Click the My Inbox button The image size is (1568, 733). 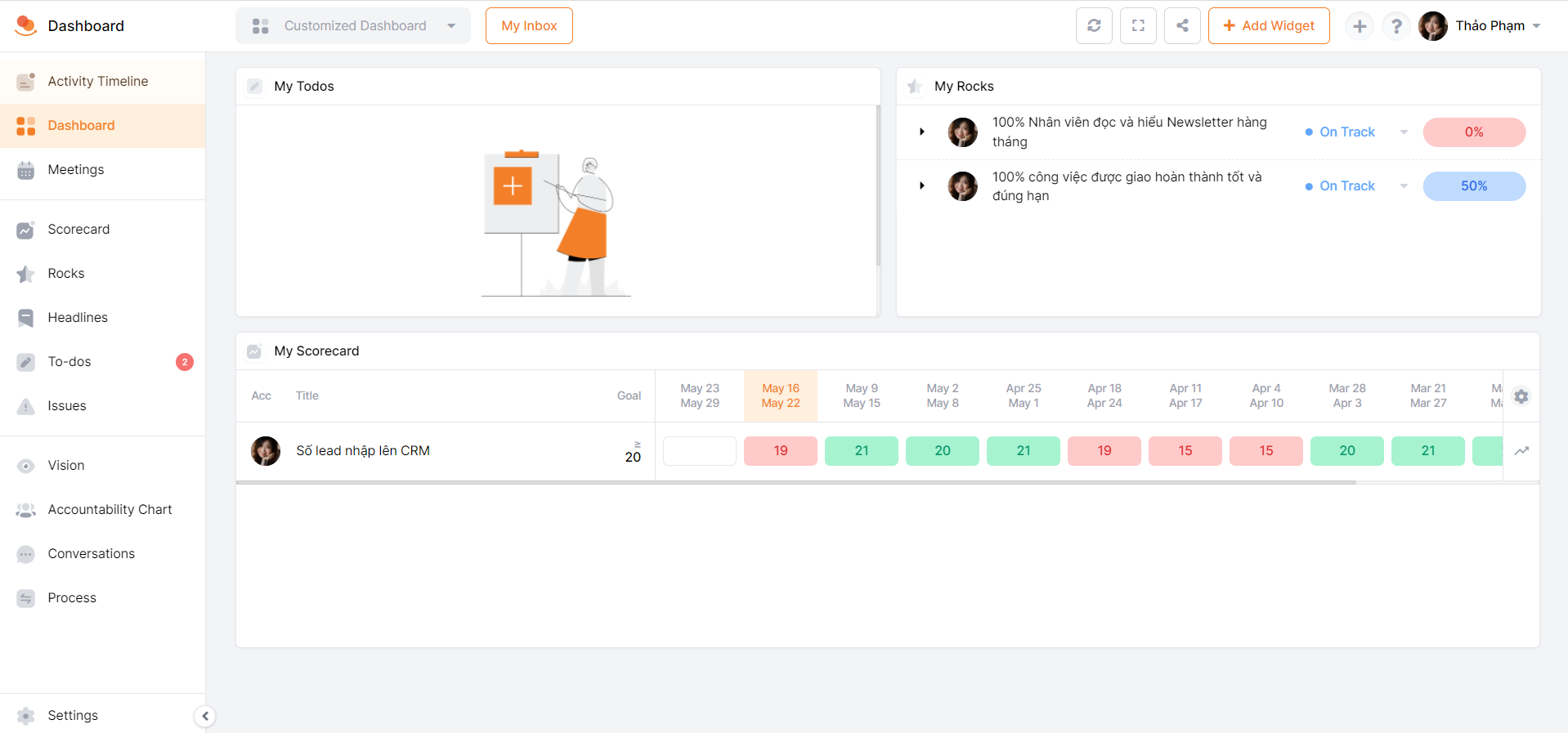[529, 26]
